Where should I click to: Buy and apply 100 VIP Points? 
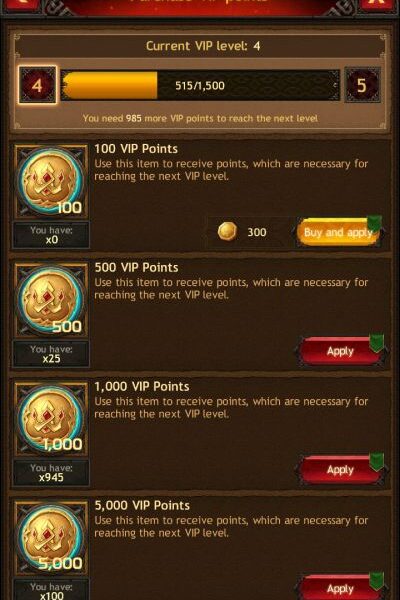click(x=339, y=232)
